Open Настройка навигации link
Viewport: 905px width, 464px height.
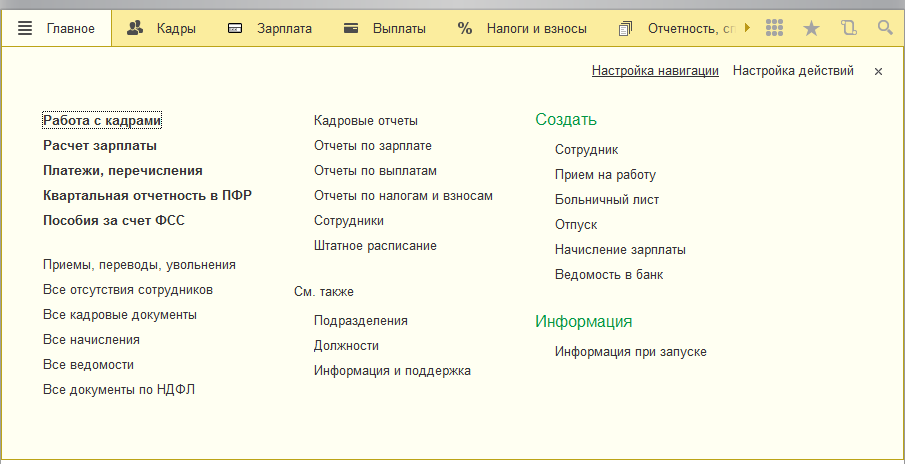point(655,71)
